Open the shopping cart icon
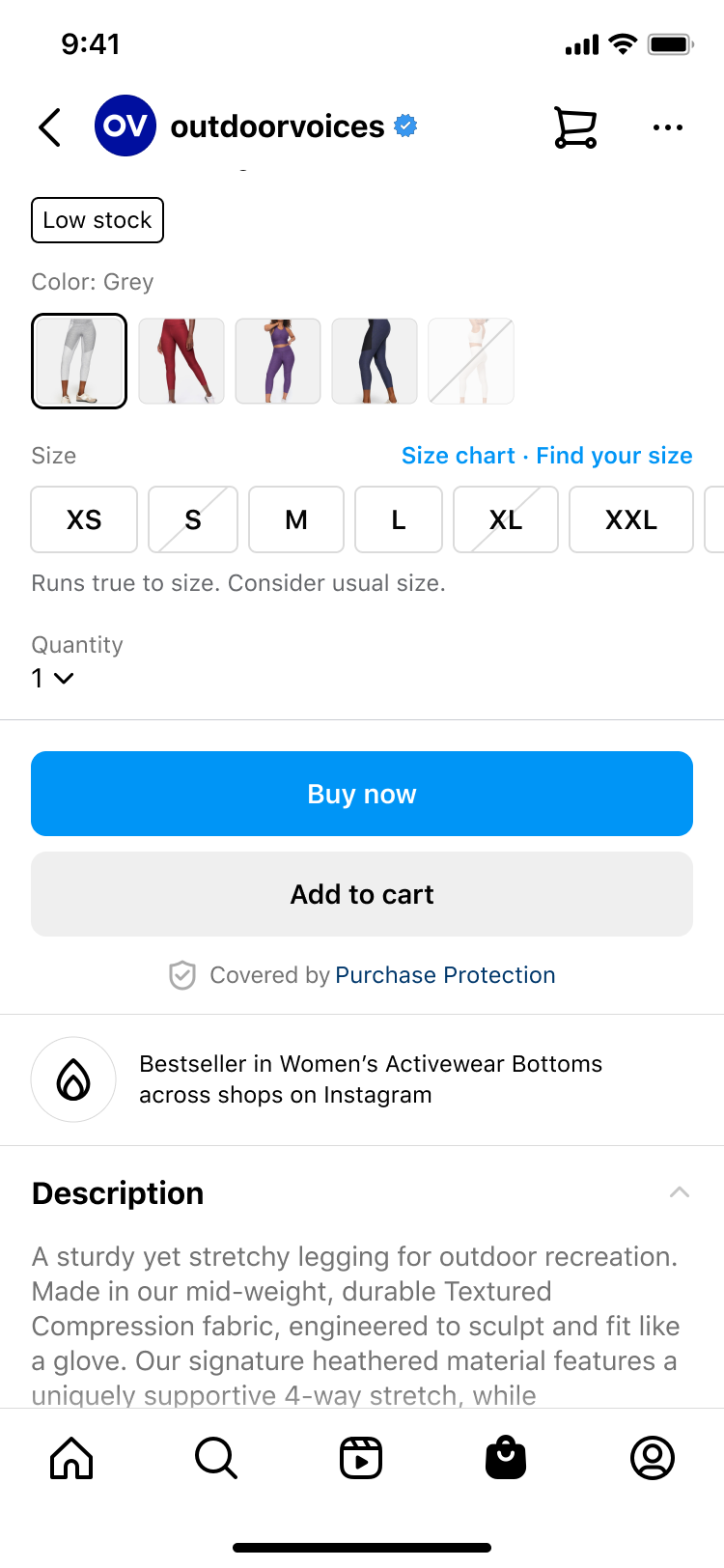The image size is (724, 1568). coord(575,126)
